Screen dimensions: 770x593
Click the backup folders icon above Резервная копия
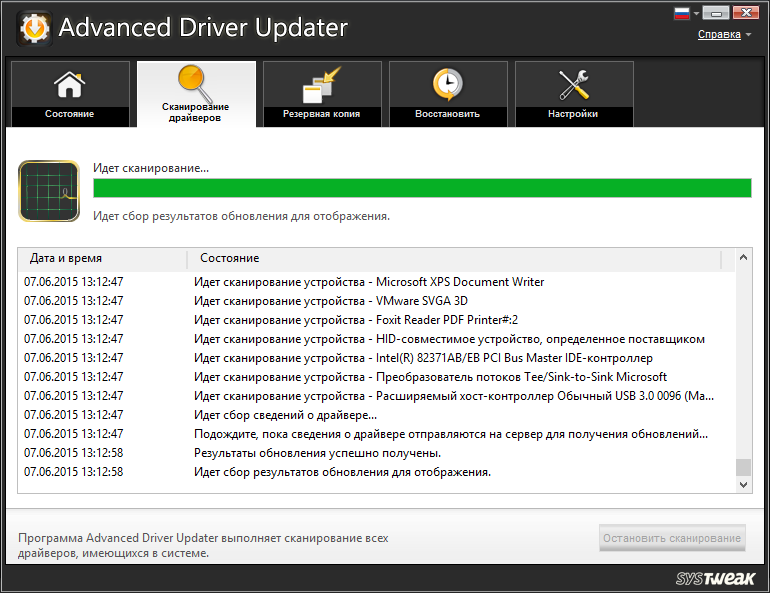[321, 85]
